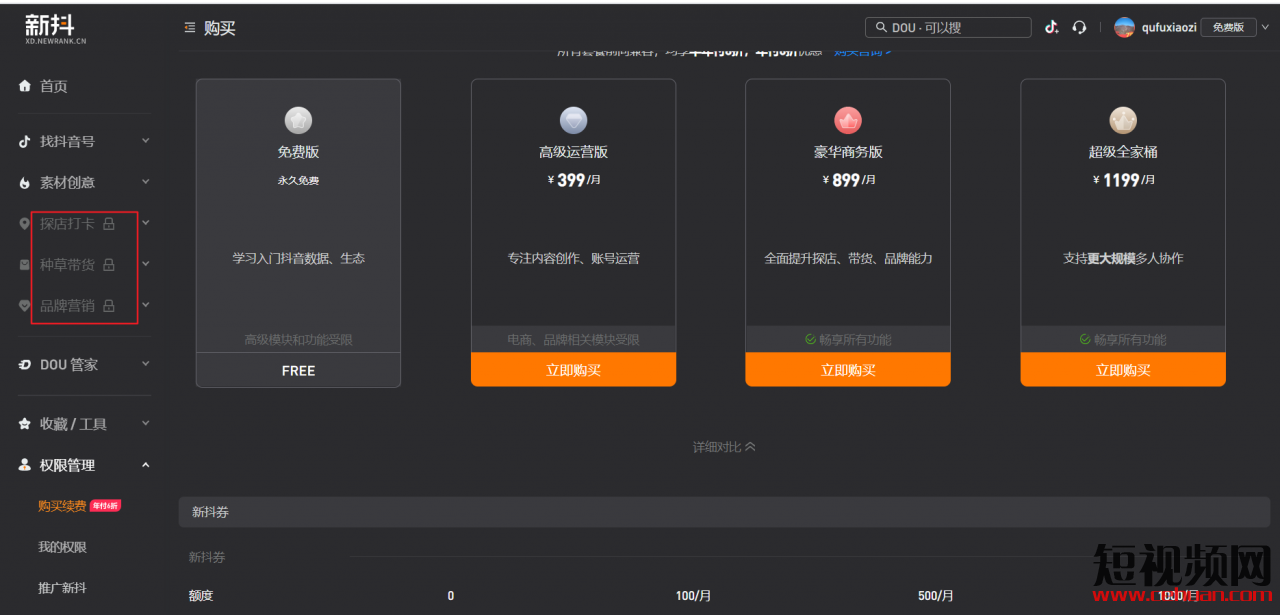Click the lock icon next to 品牌营销
Viewport: 1280px width, 615px height.
coord(109,306)
